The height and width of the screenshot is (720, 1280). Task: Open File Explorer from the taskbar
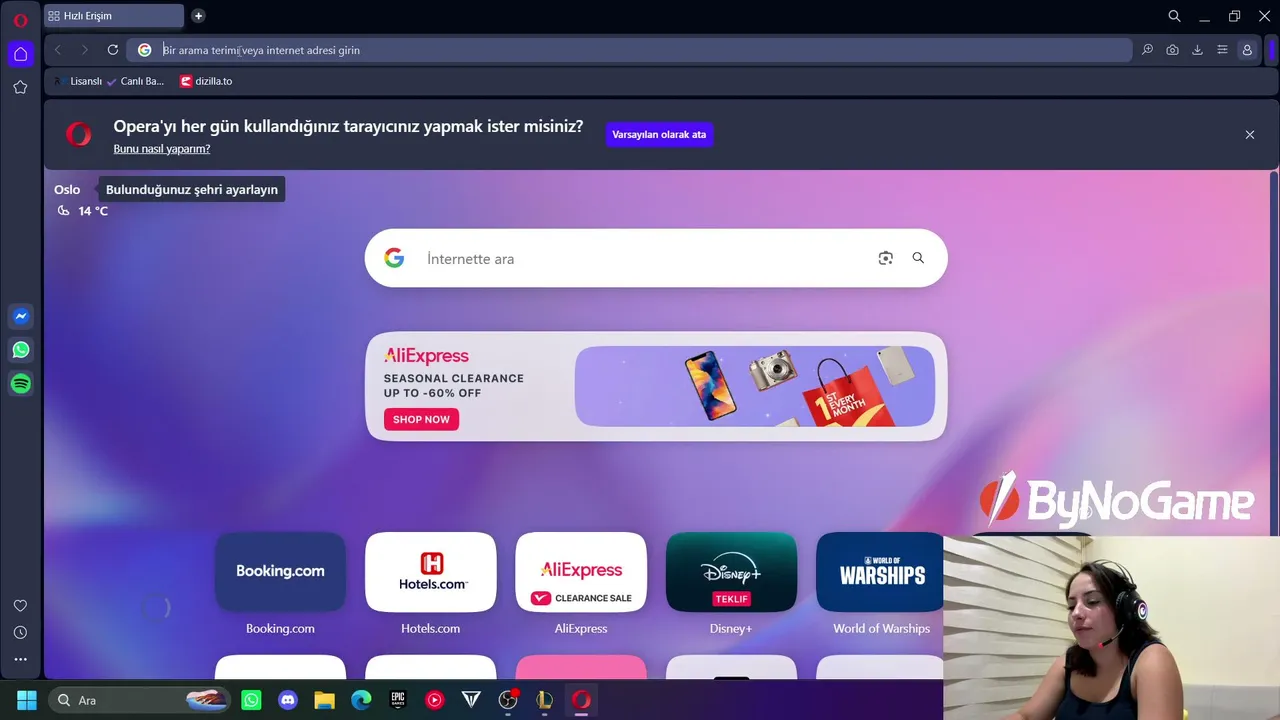click(324, 700)
